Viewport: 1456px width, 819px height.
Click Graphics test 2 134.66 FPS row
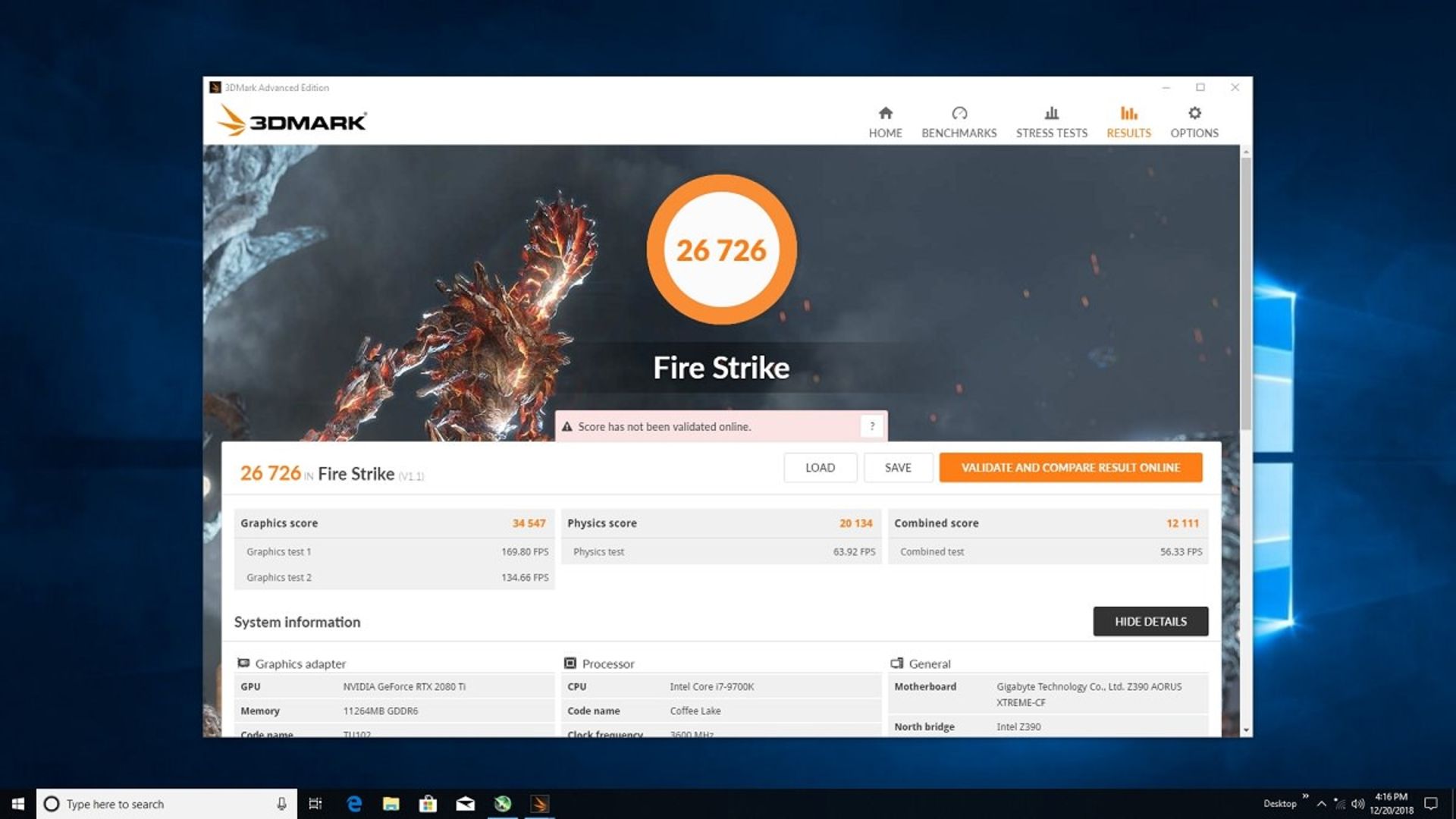pyautogui.click(x=394, y=577)
